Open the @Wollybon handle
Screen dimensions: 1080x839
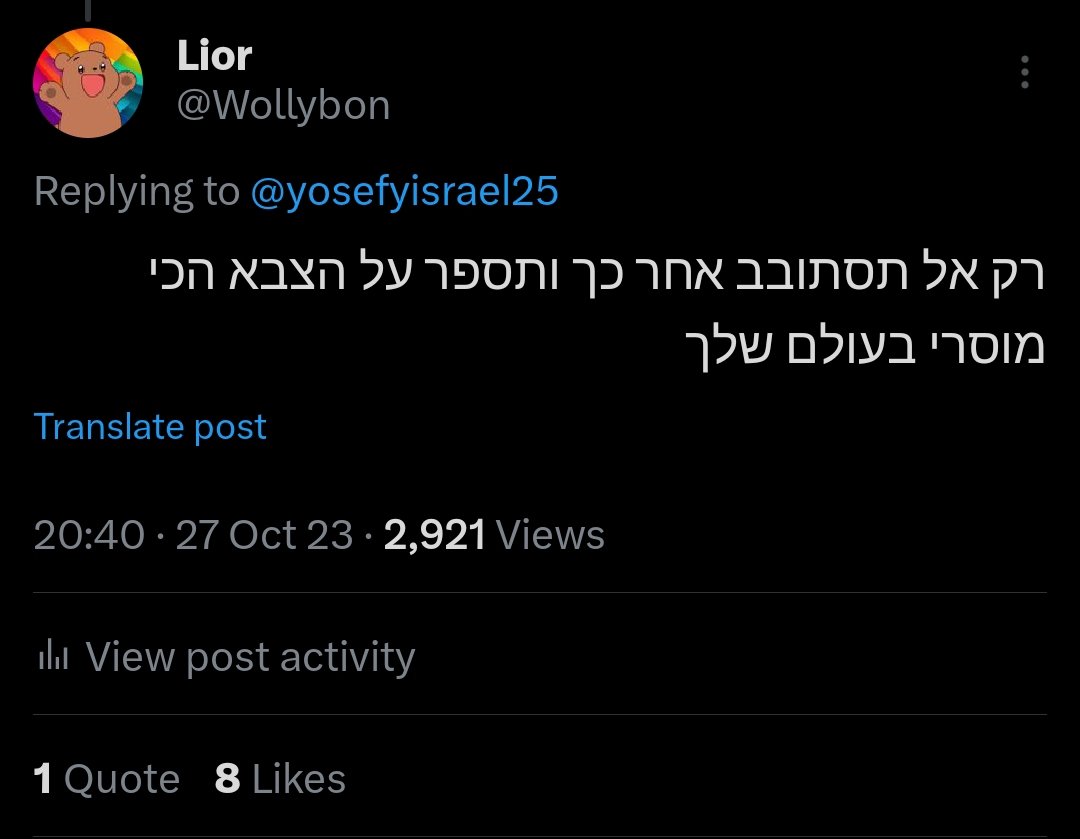(x=283, y=105)
